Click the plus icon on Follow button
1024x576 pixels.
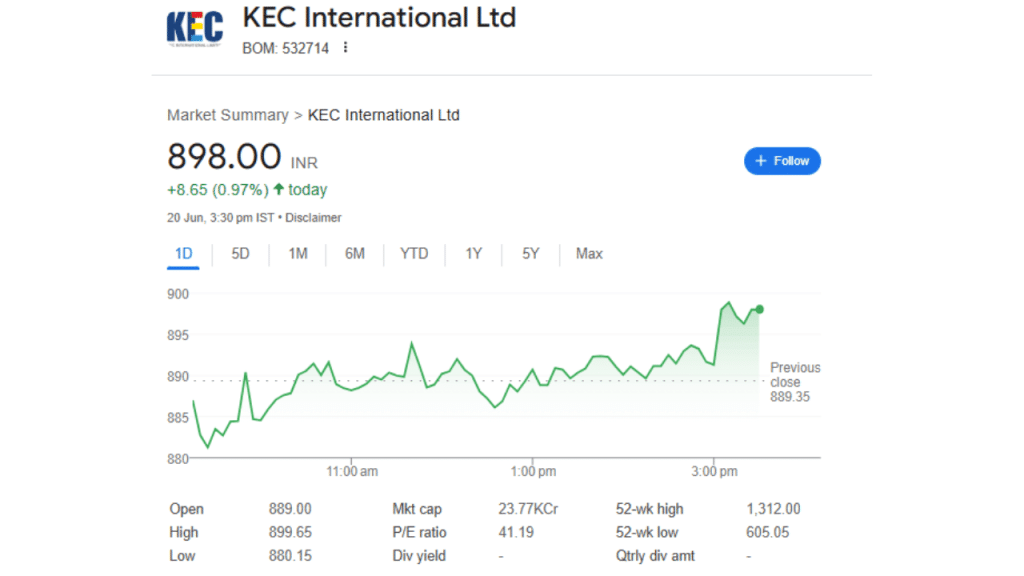tap(760, 161)
